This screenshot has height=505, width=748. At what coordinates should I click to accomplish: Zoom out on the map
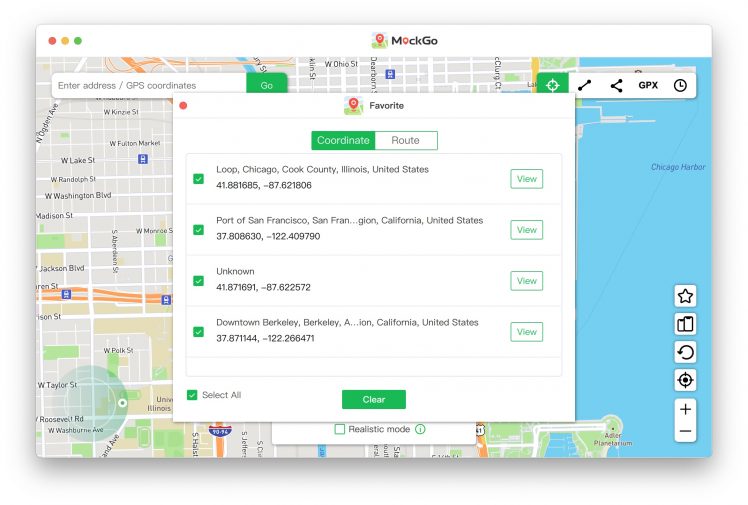coord(685,432)
